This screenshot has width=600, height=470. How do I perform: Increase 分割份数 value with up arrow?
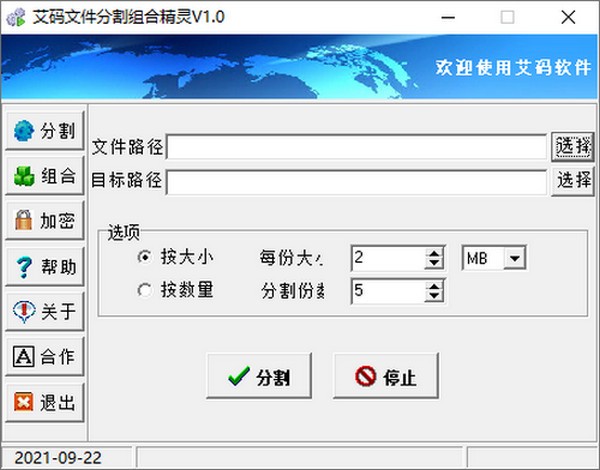point(434,286)
